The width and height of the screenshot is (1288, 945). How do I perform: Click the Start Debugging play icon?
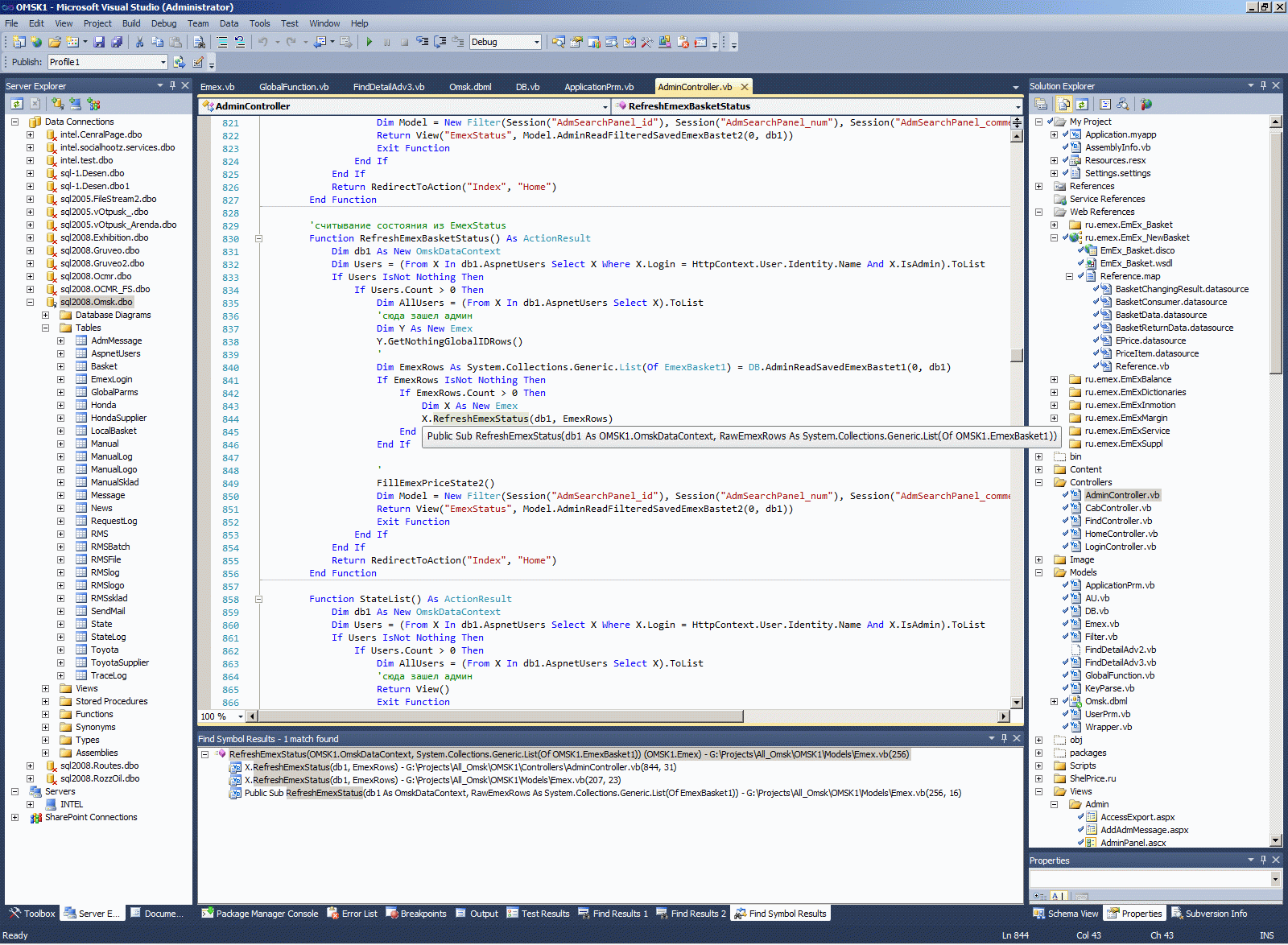pos(369,42)
